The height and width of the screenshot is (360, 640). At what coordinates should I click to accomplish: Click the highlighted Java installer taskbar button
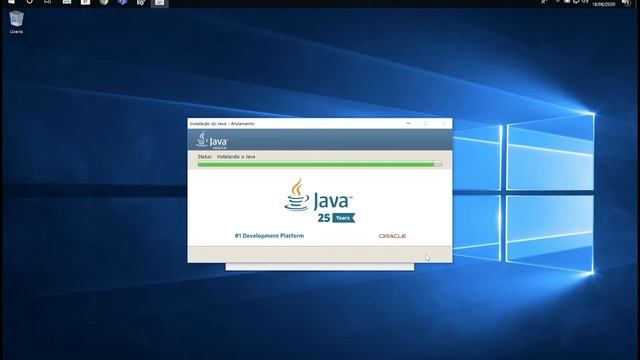(160, 3)
